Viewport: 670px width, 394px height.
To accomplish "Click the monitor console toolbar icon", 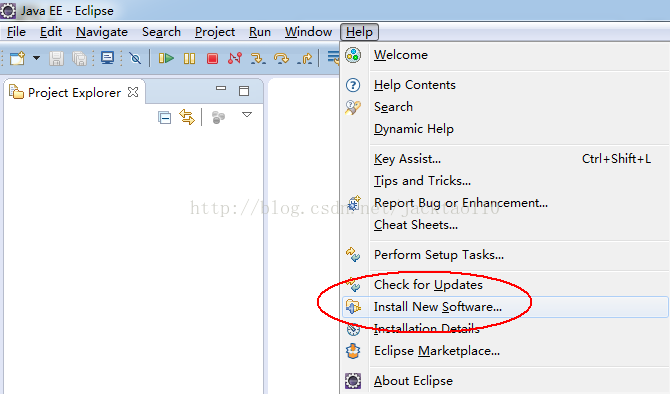I will tap(107, 58).
